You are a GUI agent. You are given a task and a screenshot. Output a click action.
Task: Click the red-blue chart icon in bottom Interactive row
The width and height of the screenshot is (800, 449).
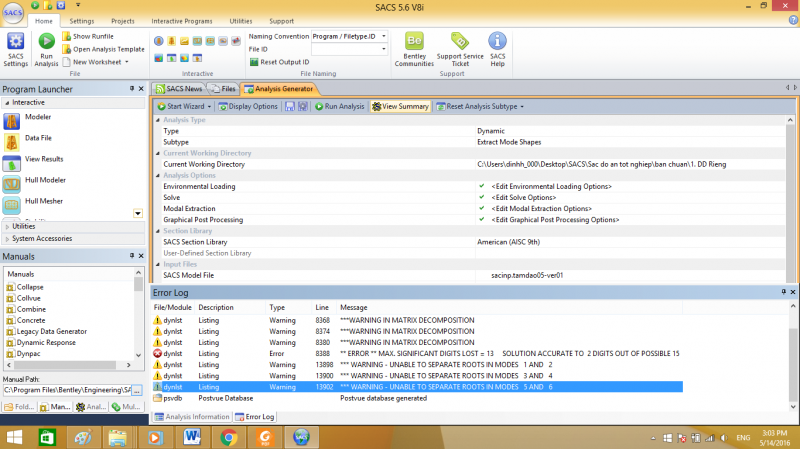click(159, 58)
